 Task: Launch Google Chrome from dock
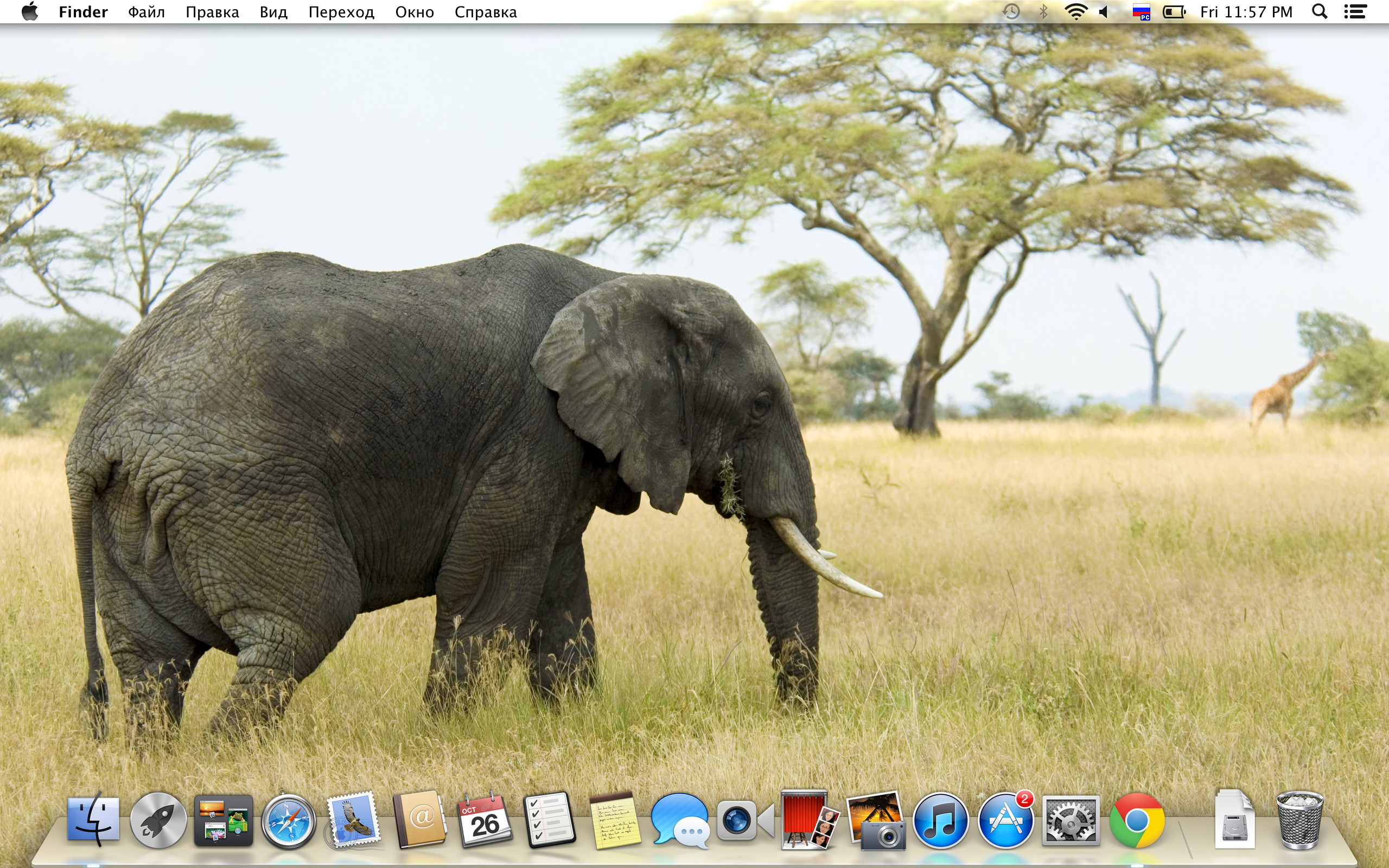tap(1137, 821)
